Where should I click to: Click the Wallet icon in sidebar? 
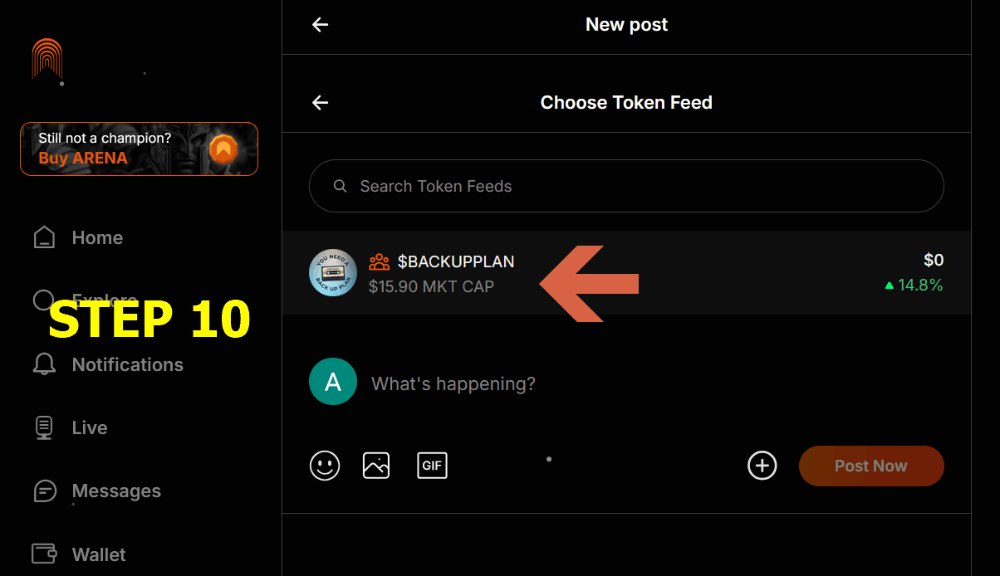point(44,554)
